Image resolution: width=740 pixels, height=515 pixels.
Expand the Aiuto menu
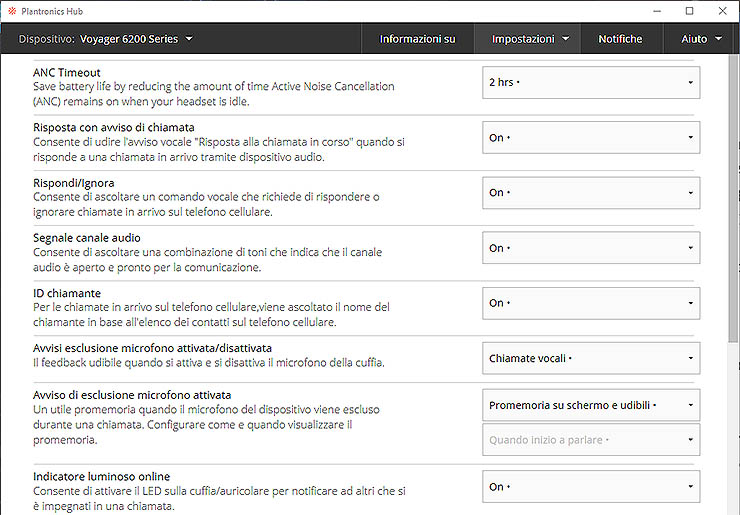coord(701,39)
